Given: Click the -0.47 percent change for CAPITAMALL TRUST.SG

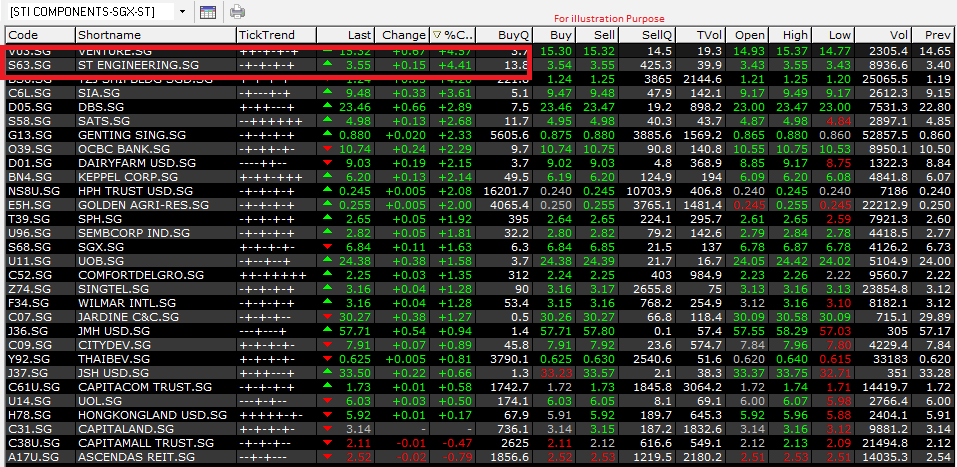Looking at the screenshot, I should 457,443.
